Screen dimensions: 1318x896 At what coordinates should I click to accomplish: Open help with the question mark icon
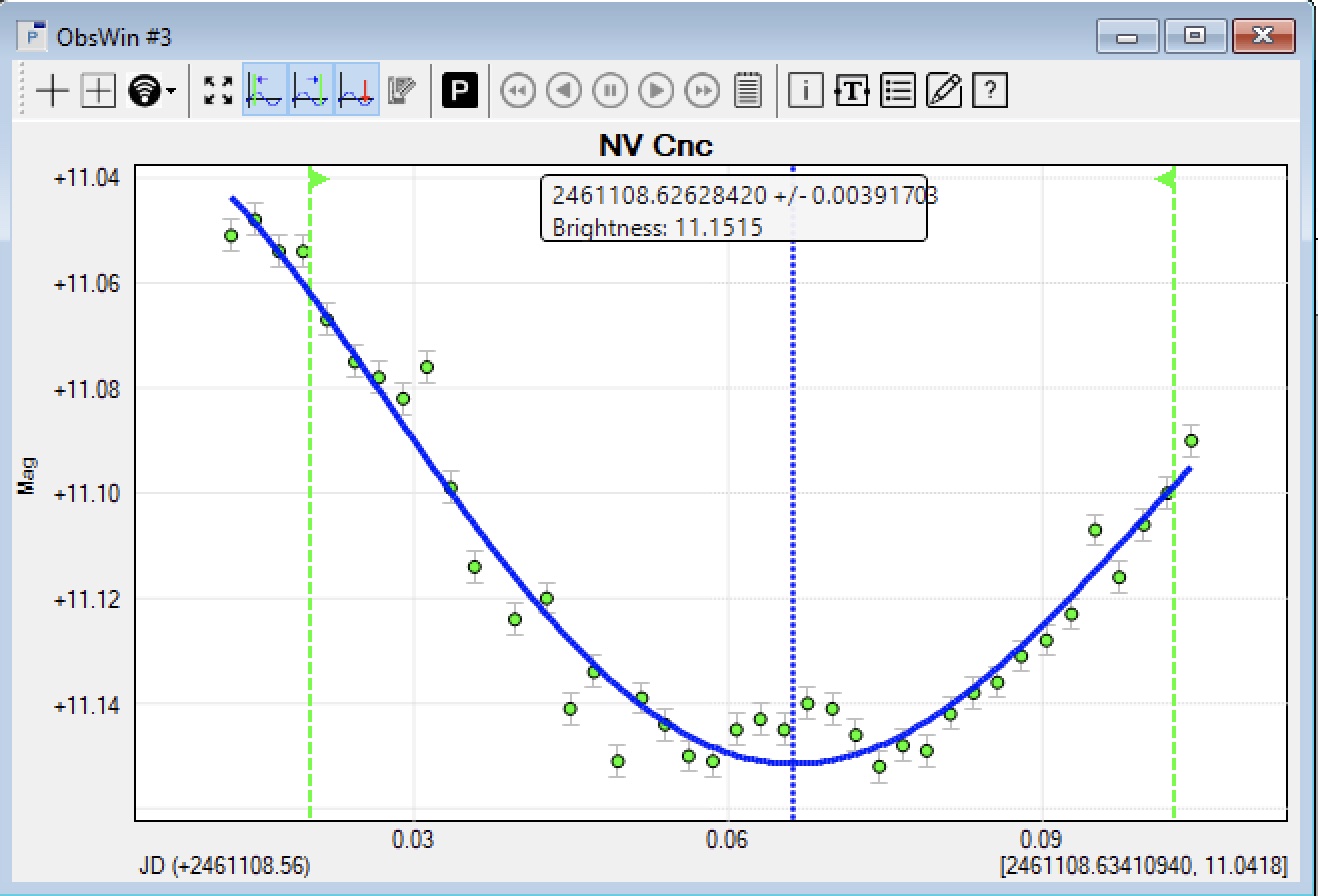[x=989, y=91]
